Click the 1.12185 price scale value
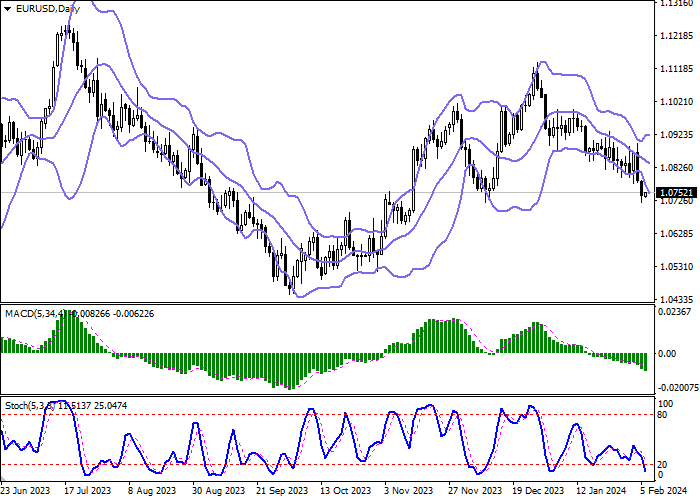The height and width of the screenshot is (500, 700). 676,35
